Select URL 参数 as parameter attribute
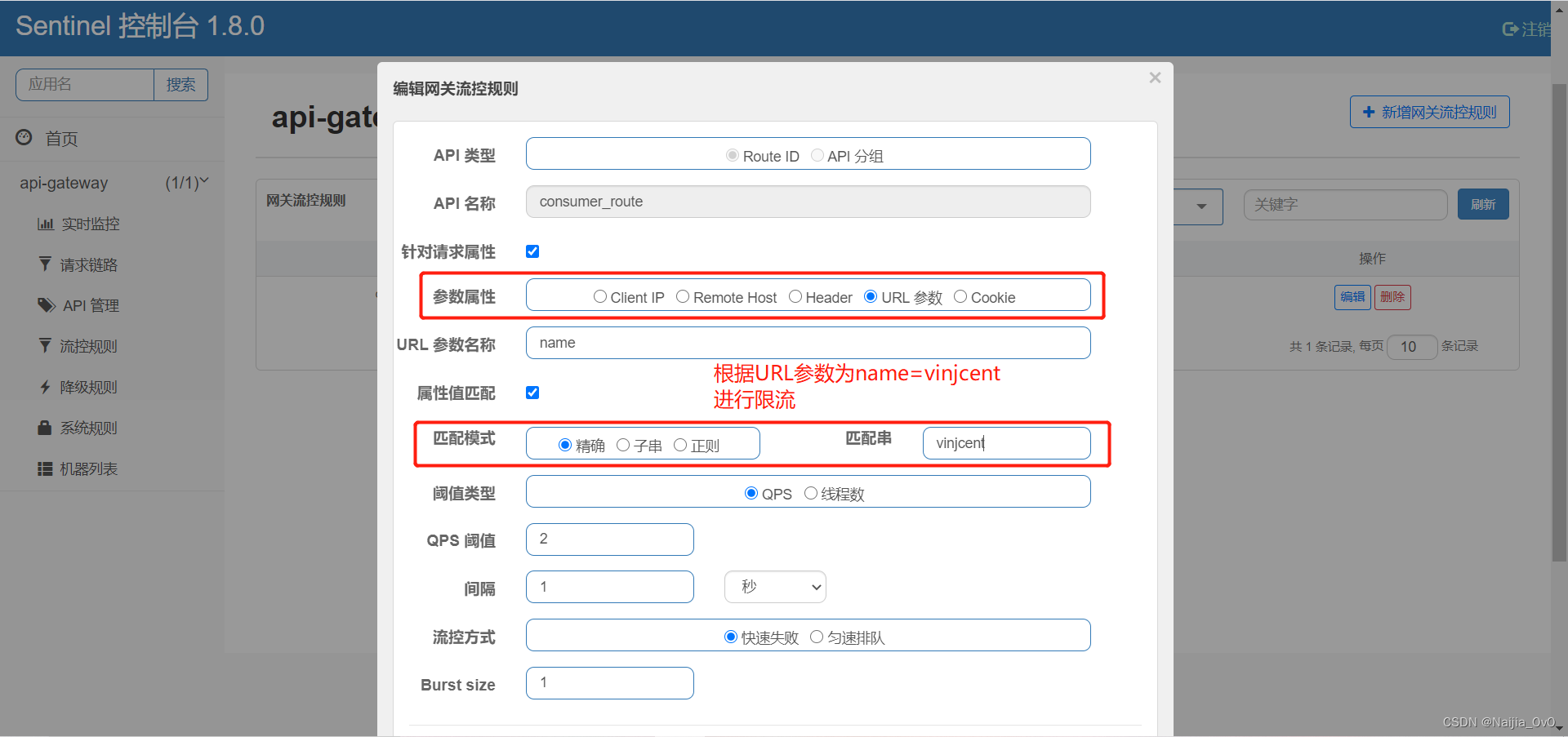 (x=871, y=296)
